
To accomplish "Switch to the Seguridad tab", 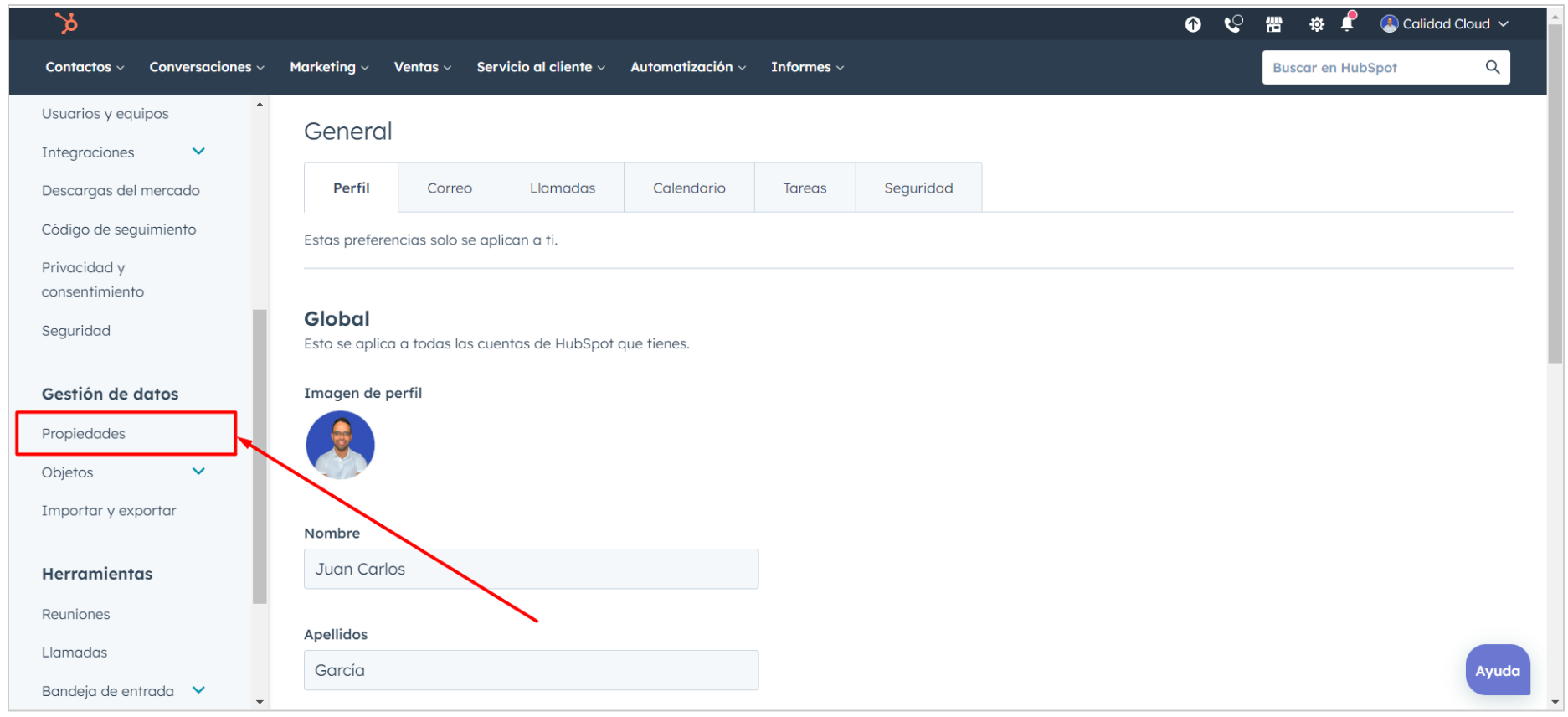I will tap(918, 188).
